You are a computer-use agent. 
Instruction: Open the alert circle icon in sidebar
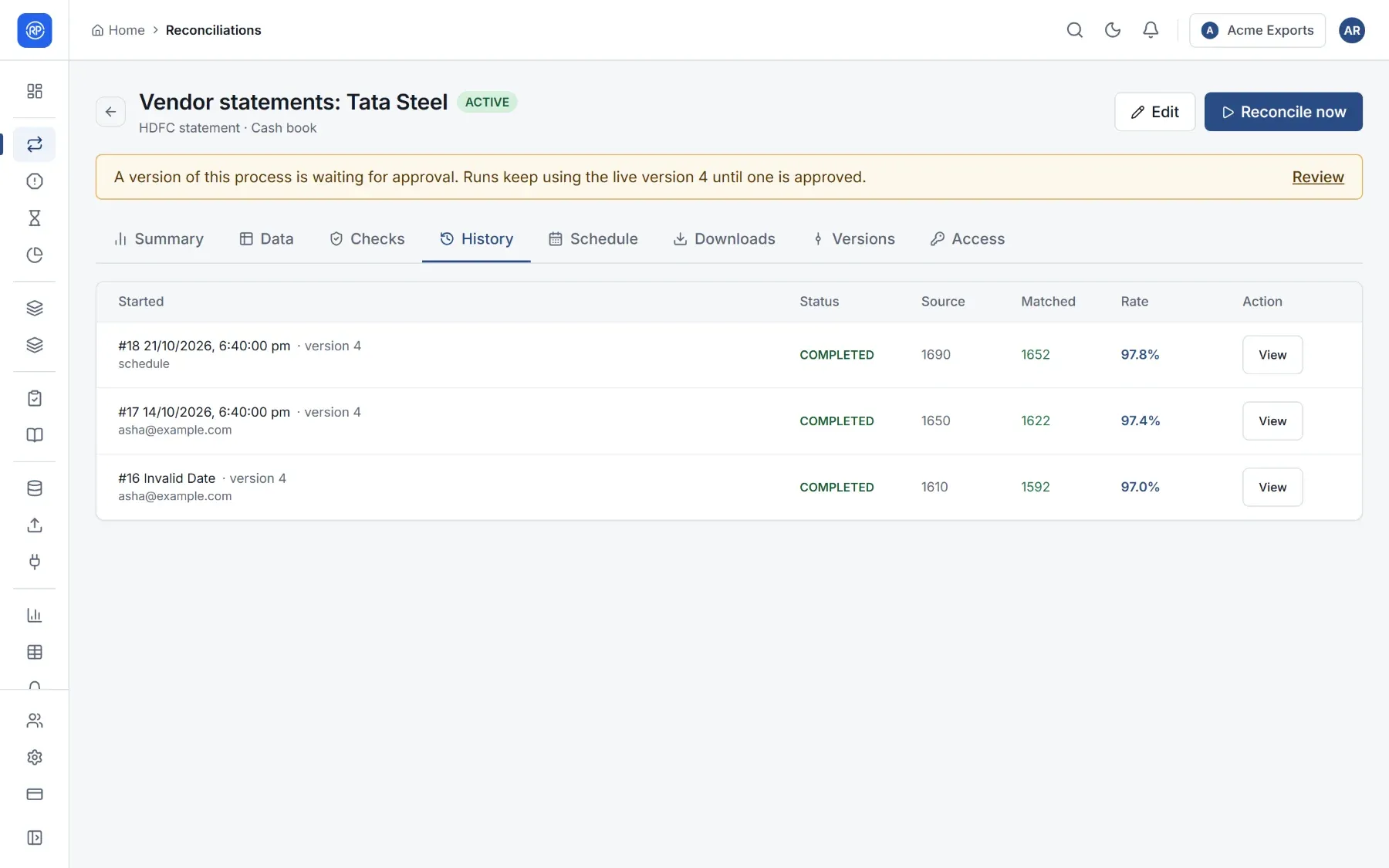[x=35, y=181]
